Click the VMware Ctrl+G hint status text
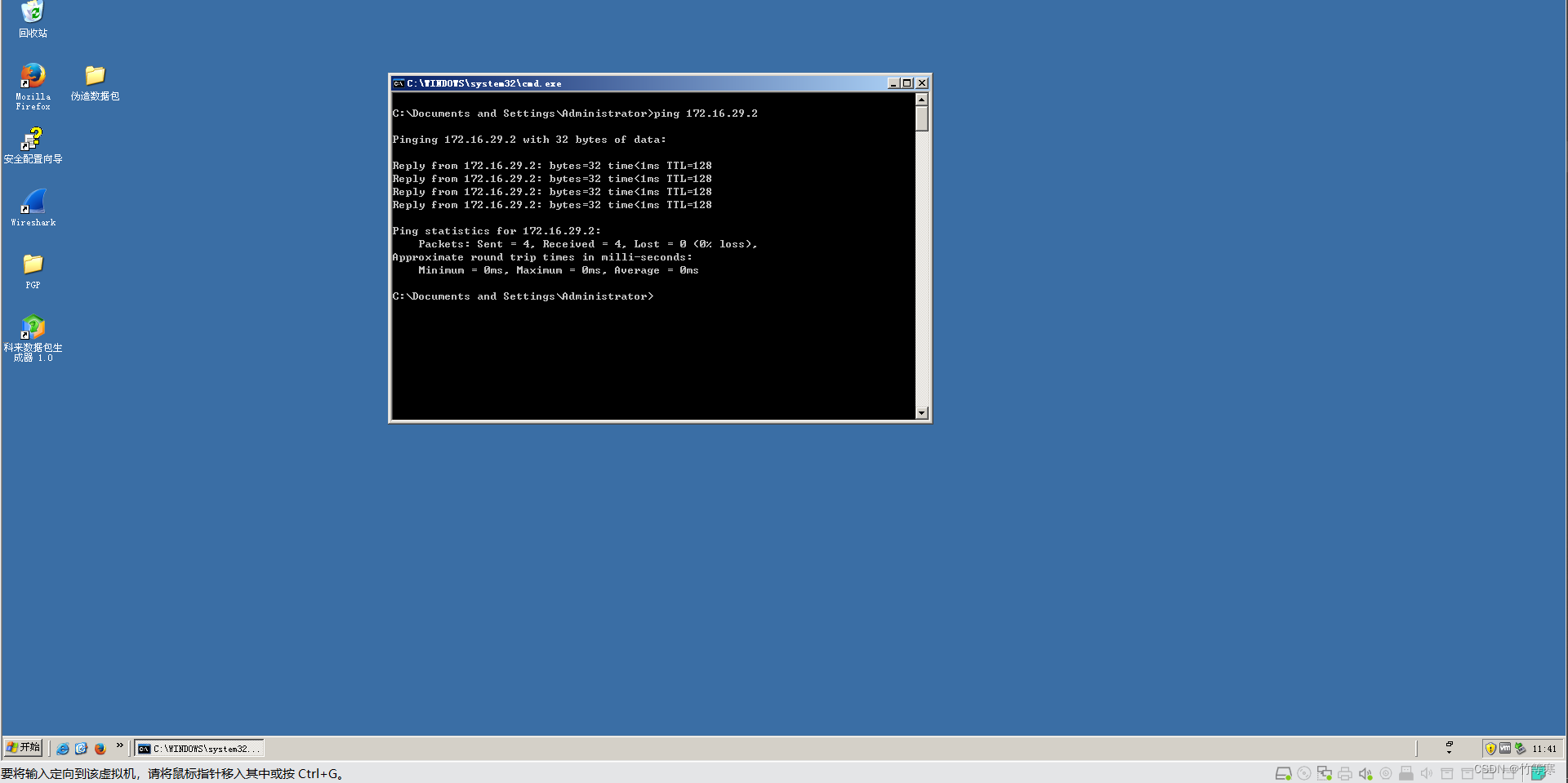 tap(172, 774)
